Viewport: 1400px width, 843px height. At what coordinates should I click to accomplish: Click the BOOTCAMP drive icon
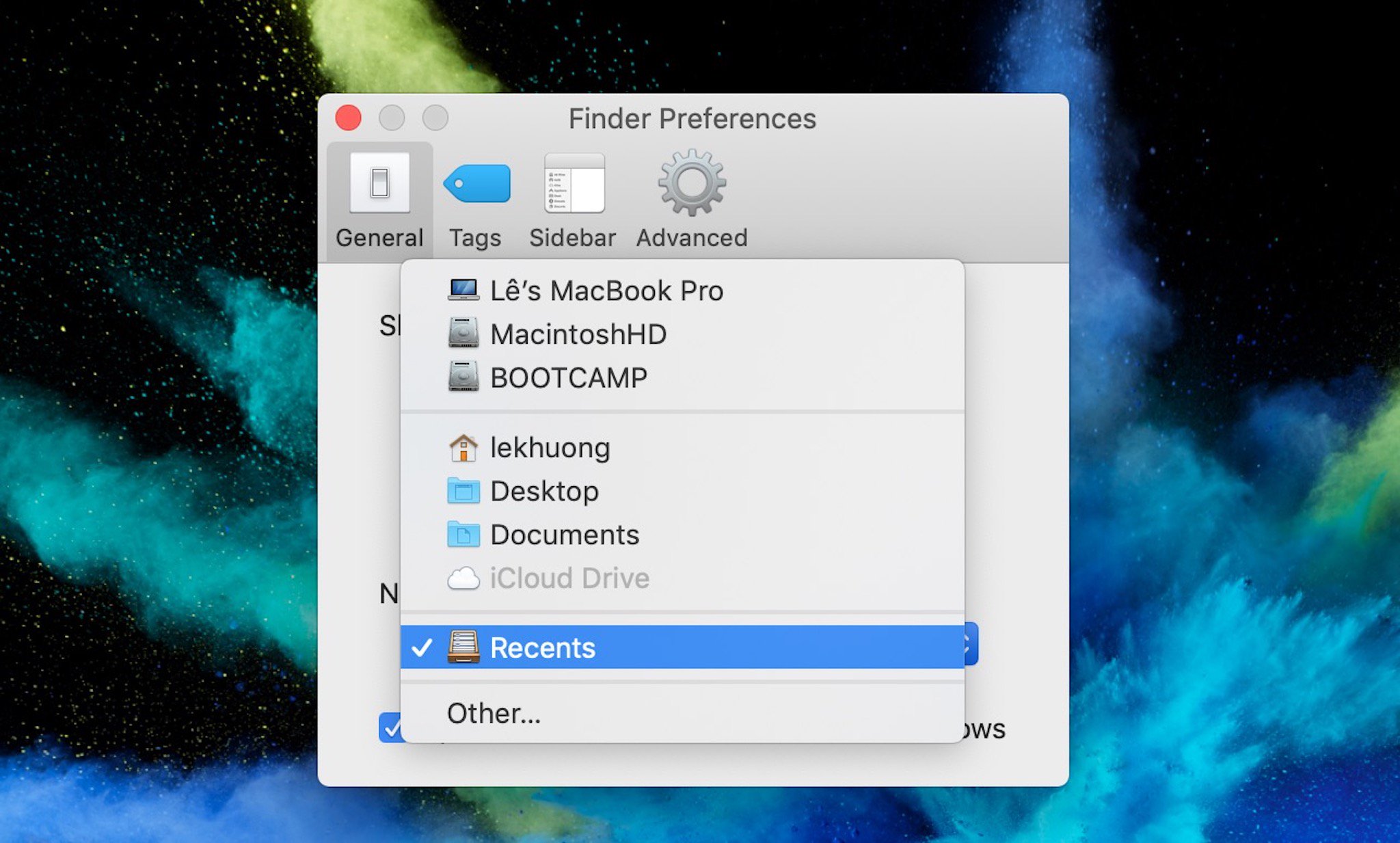point(463,377)
